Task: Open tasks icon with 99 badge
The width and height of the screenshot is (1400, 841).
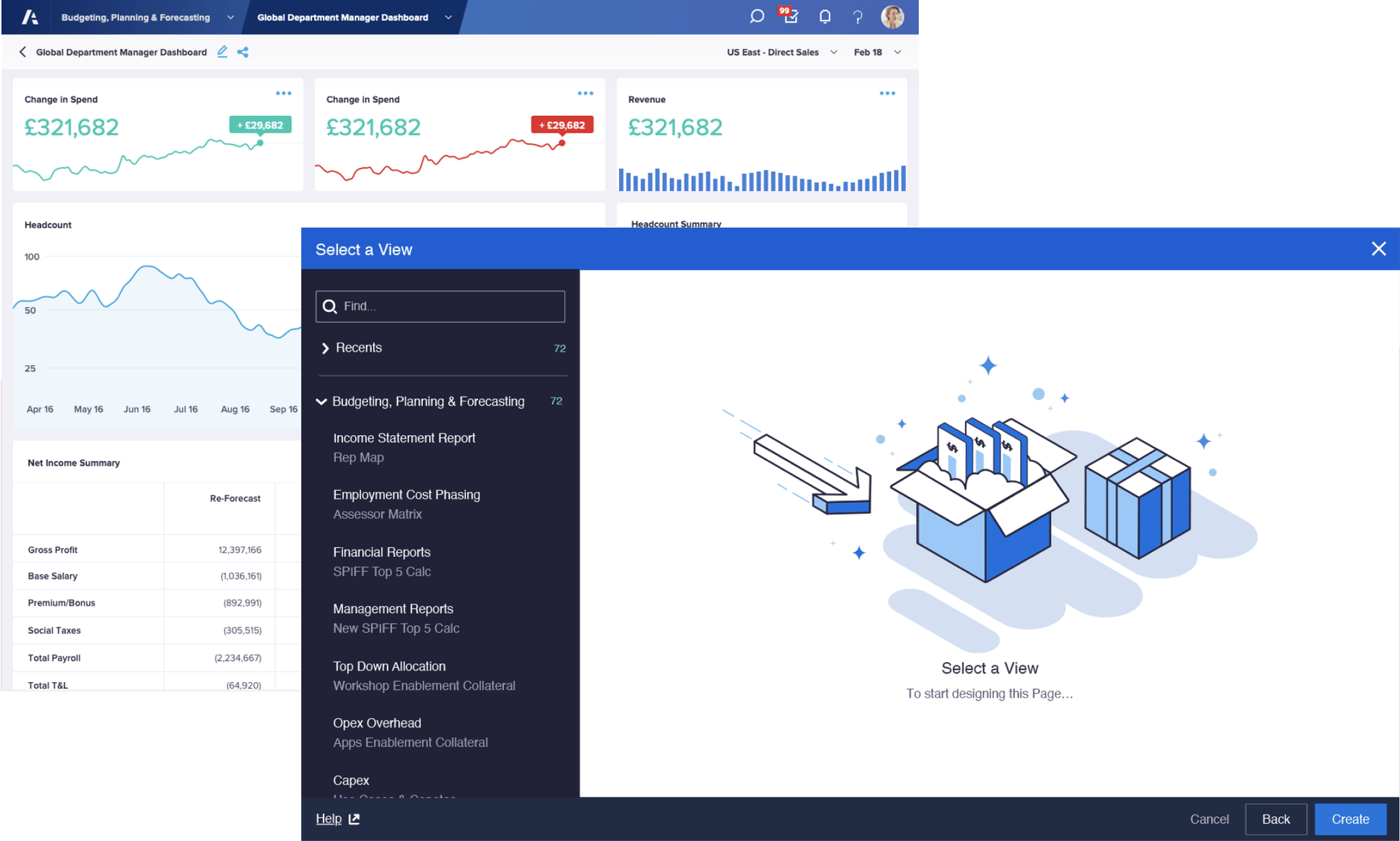Action: pyautogui.click(x=790, y=16)
